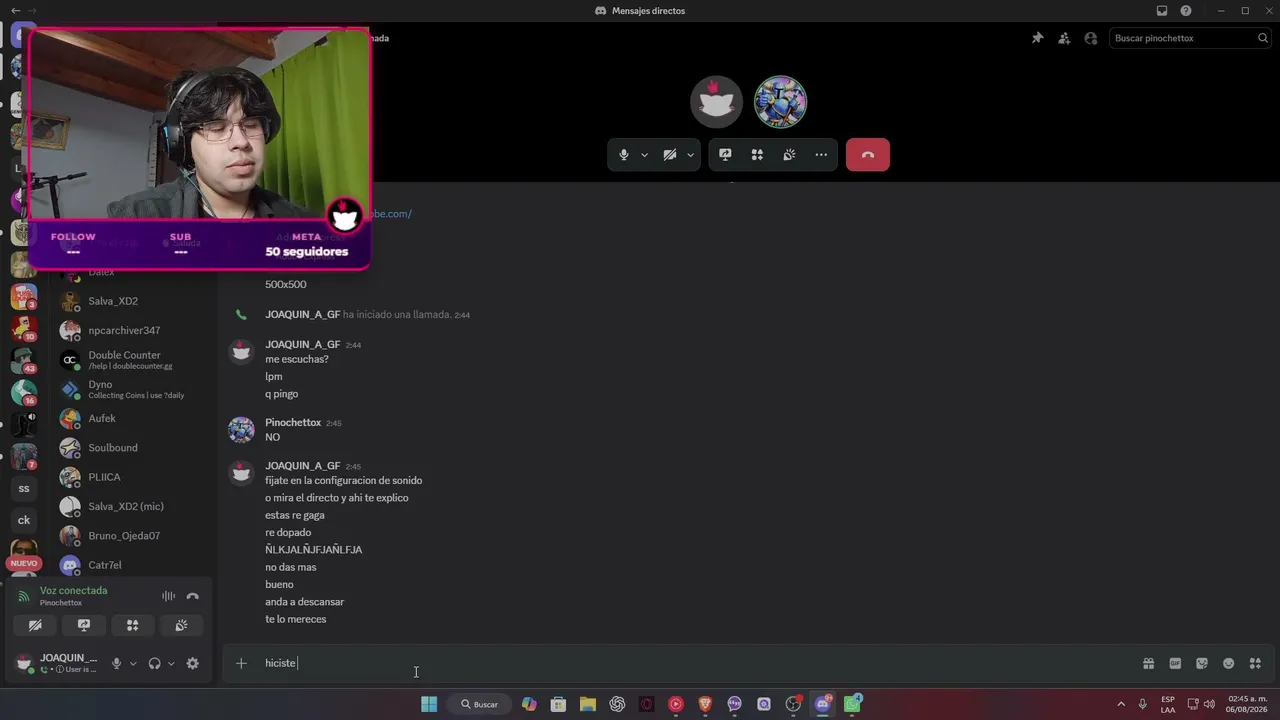The height and width of the screenshot is (720, 1280).
Task: Open the clock and date panel
Action: tap(1247, 704)
